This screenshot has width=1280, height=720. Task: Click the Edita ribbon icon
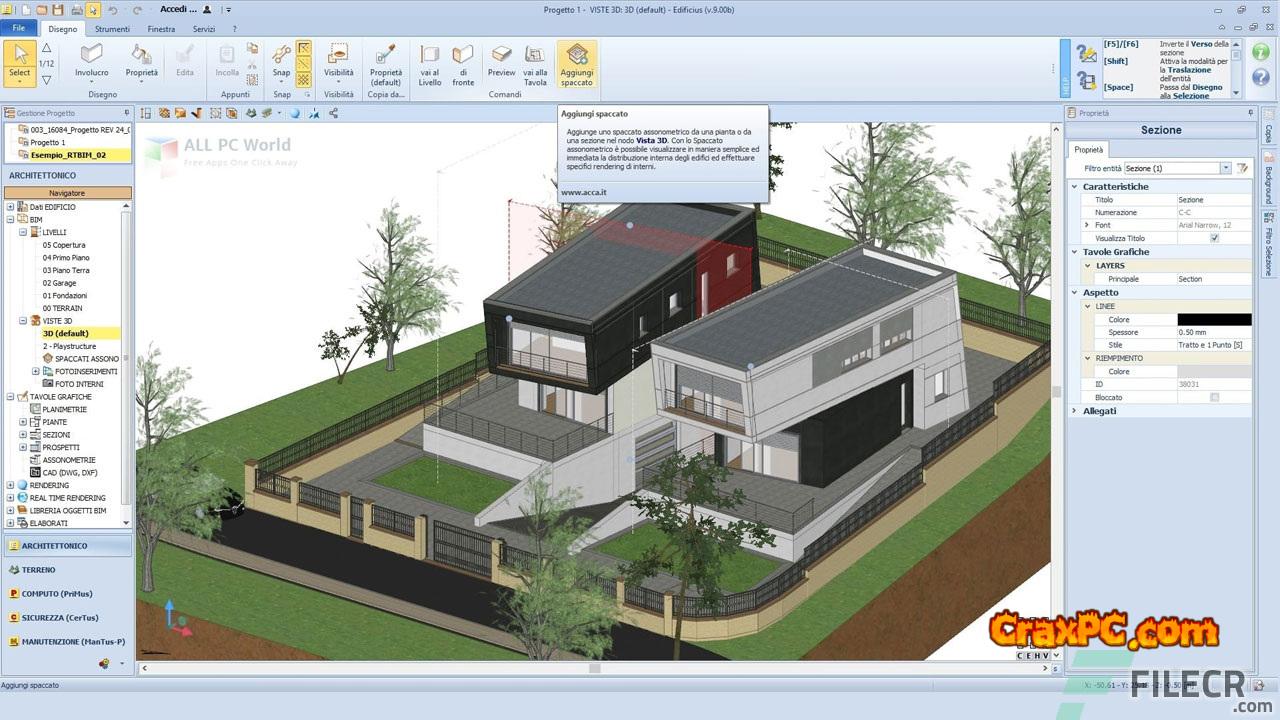pyautogui.click(x=185, y=61)
